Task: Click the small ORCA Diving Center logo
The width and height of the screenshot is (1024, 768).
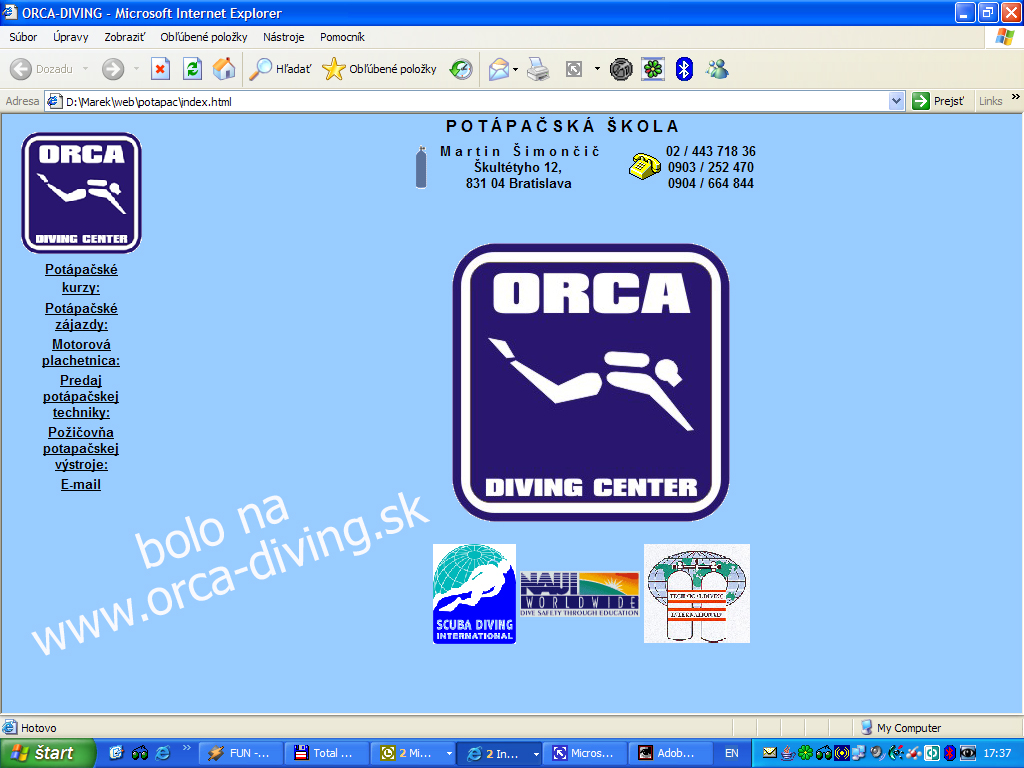Action: [82, 193]
